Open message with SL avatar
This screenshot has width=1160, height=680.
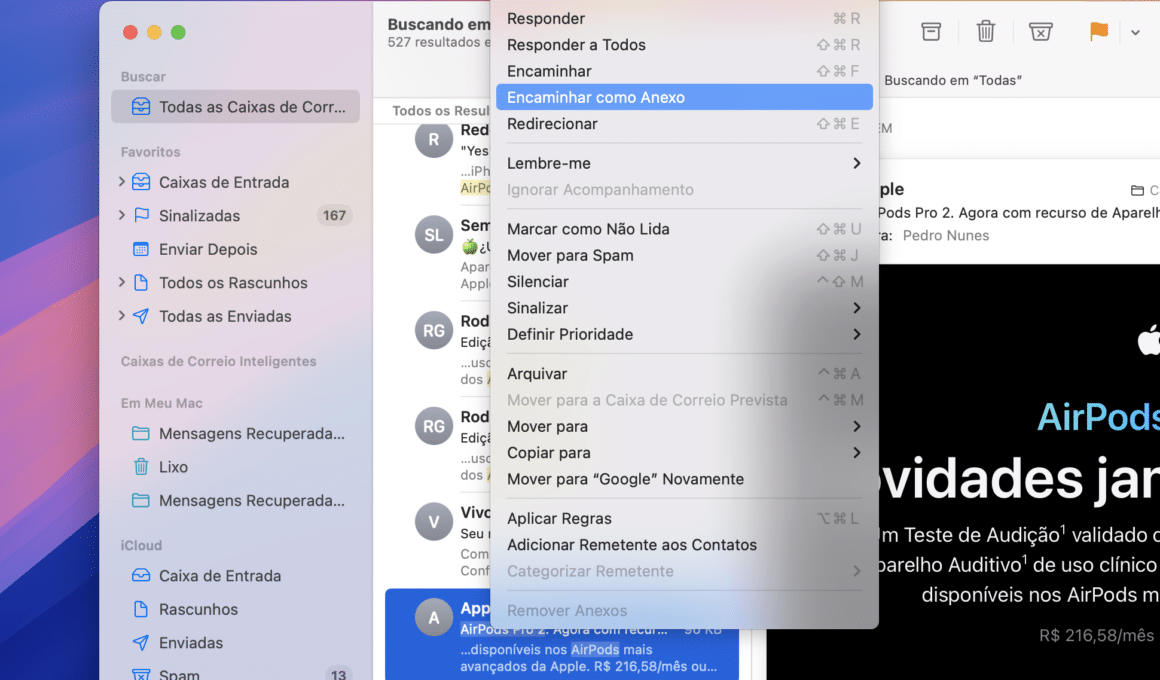tap(434, 235)
